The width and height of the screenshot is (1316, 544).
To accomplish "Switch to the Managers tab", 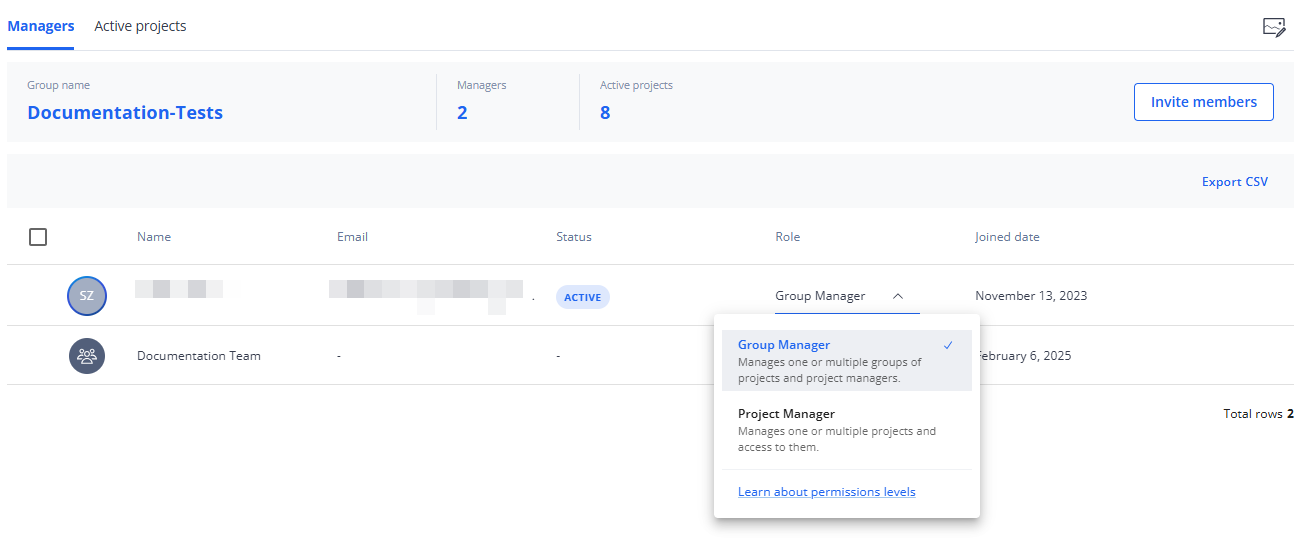I will [41, 26].
